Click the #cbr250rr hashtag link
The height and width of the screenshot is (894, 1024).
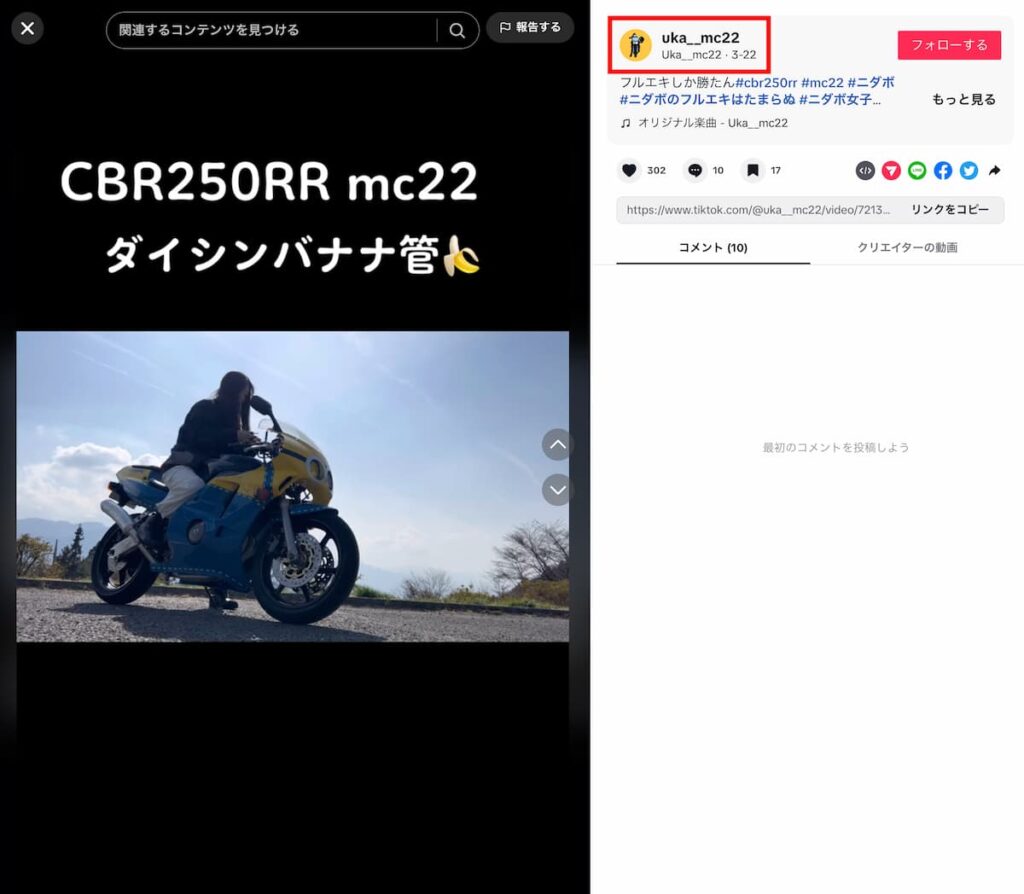coord(766,83)
